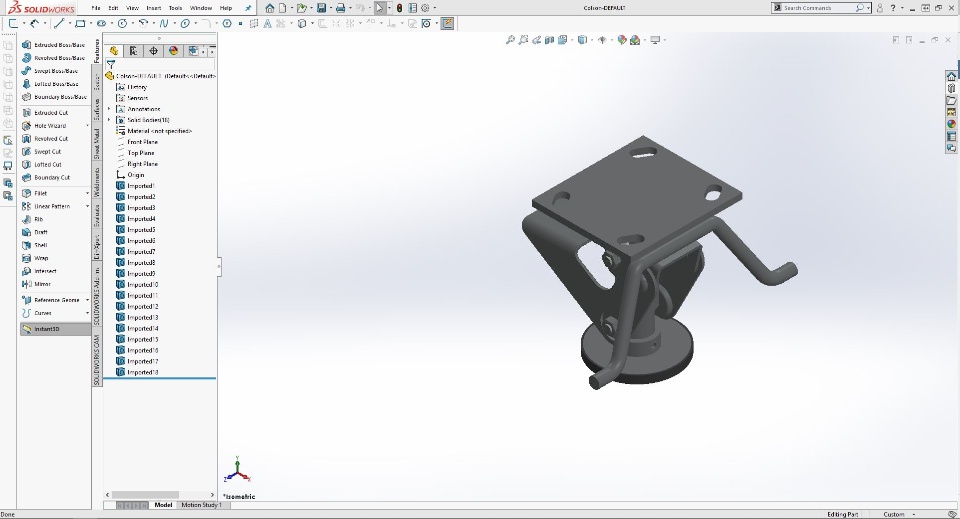This screenshot has width=960, height=519.
Task: Select the Wrap tool
Action: [x=35, y=258]
